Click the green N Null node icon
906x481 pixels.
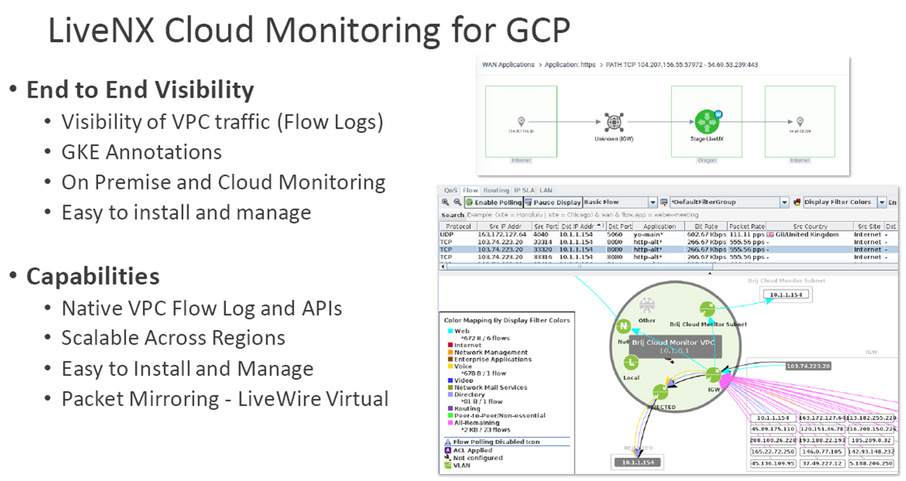click(623, 326)
